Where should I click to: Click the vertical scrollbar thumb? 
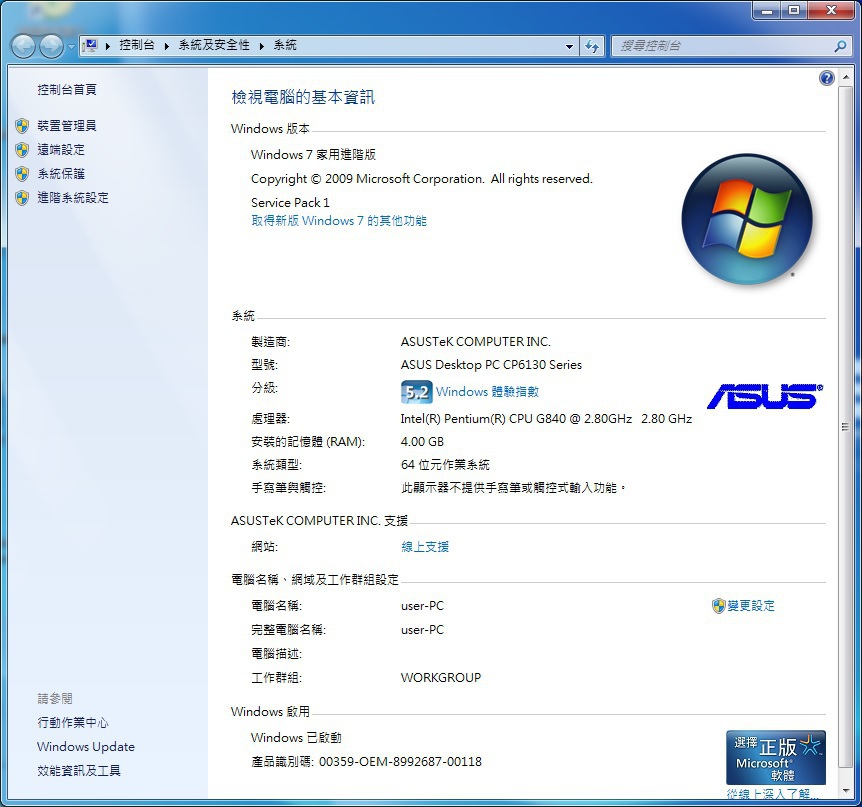click(846, 427)
